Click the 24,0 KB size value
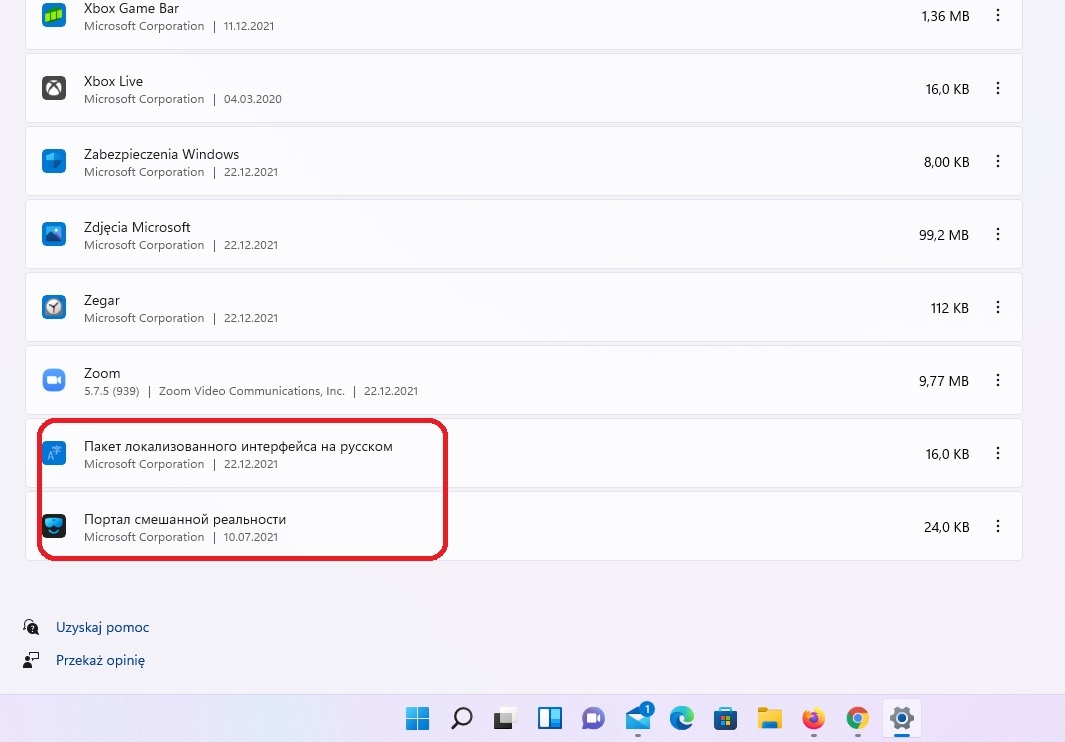Image resolution: width=1065 pixels, height=742 pixels. 946,527
